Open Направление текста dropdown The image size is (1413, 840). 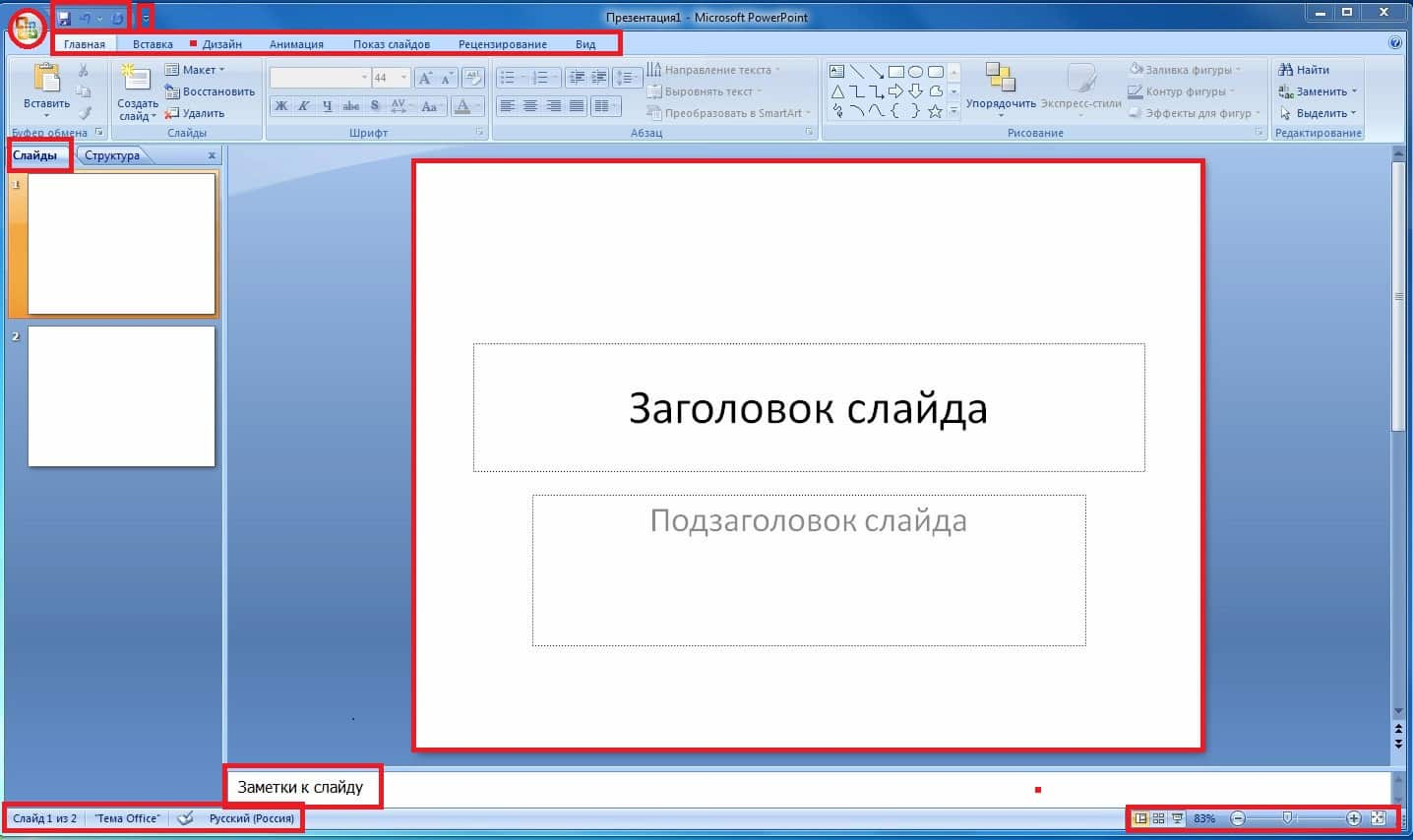713,70
